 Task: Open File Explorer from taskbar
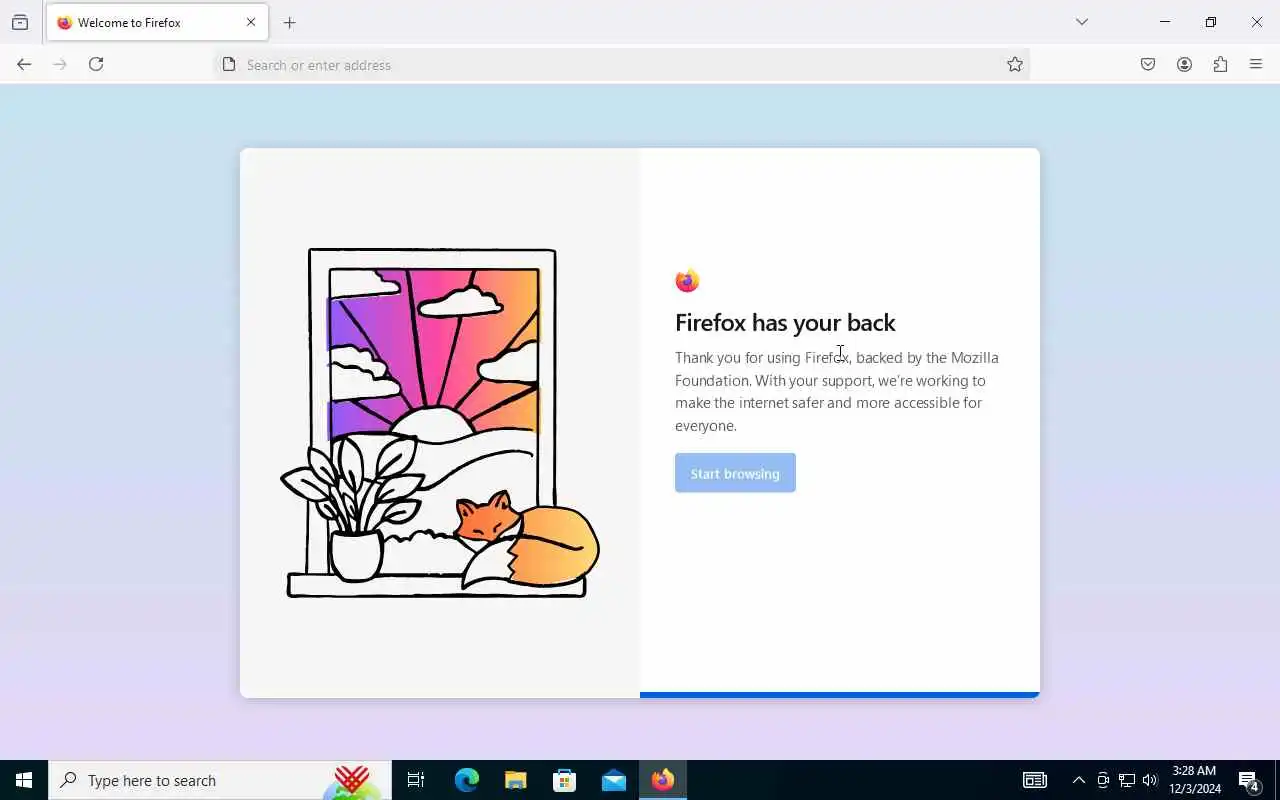coord(515,780)
